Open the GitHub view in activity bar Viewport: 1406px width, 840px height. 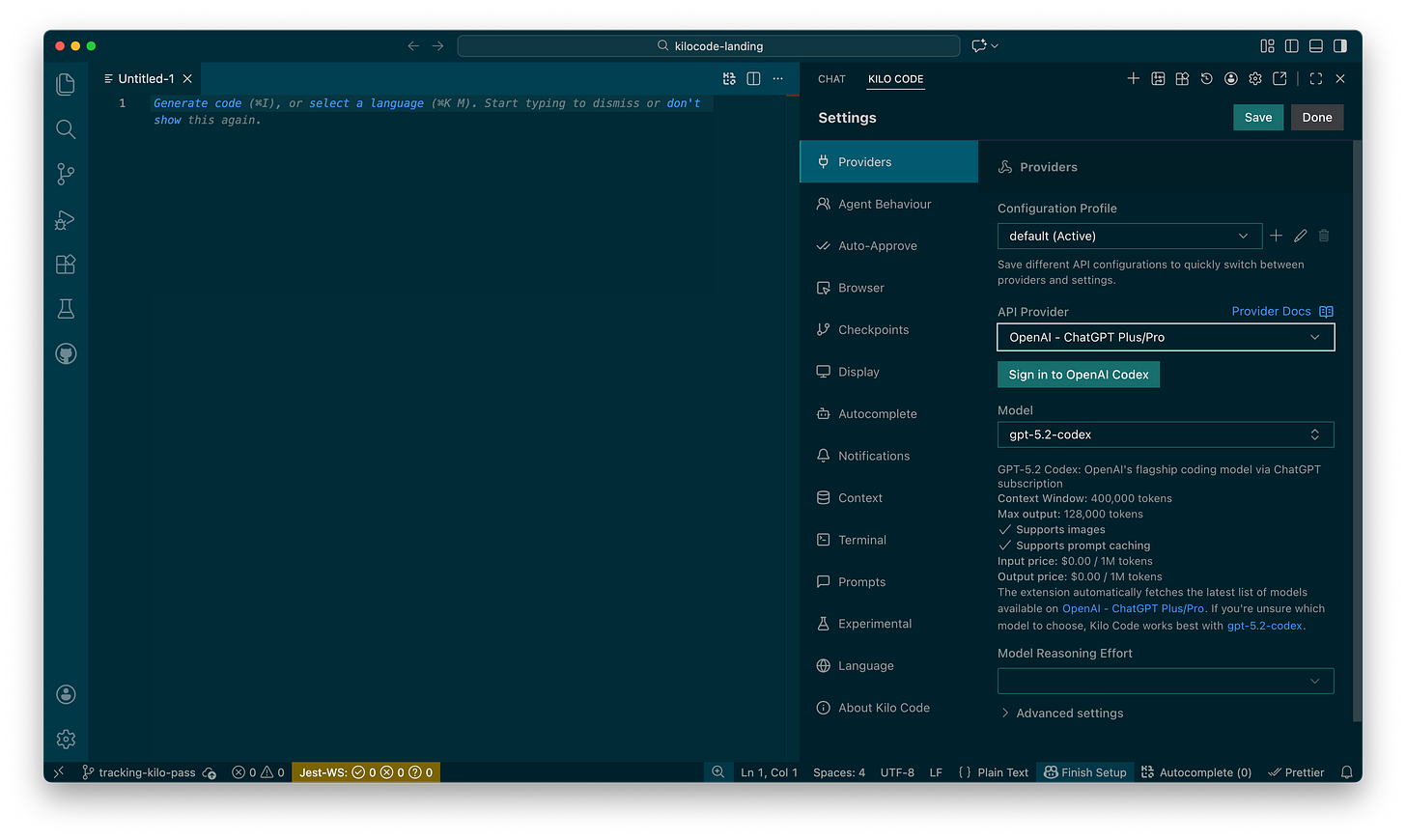pyautogui.click(x=66, y=353)
